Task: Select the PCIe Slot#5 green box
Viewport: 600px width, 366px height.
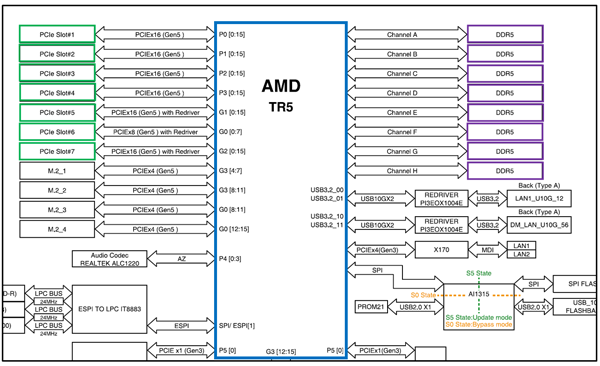Action: tap(57, 113)
